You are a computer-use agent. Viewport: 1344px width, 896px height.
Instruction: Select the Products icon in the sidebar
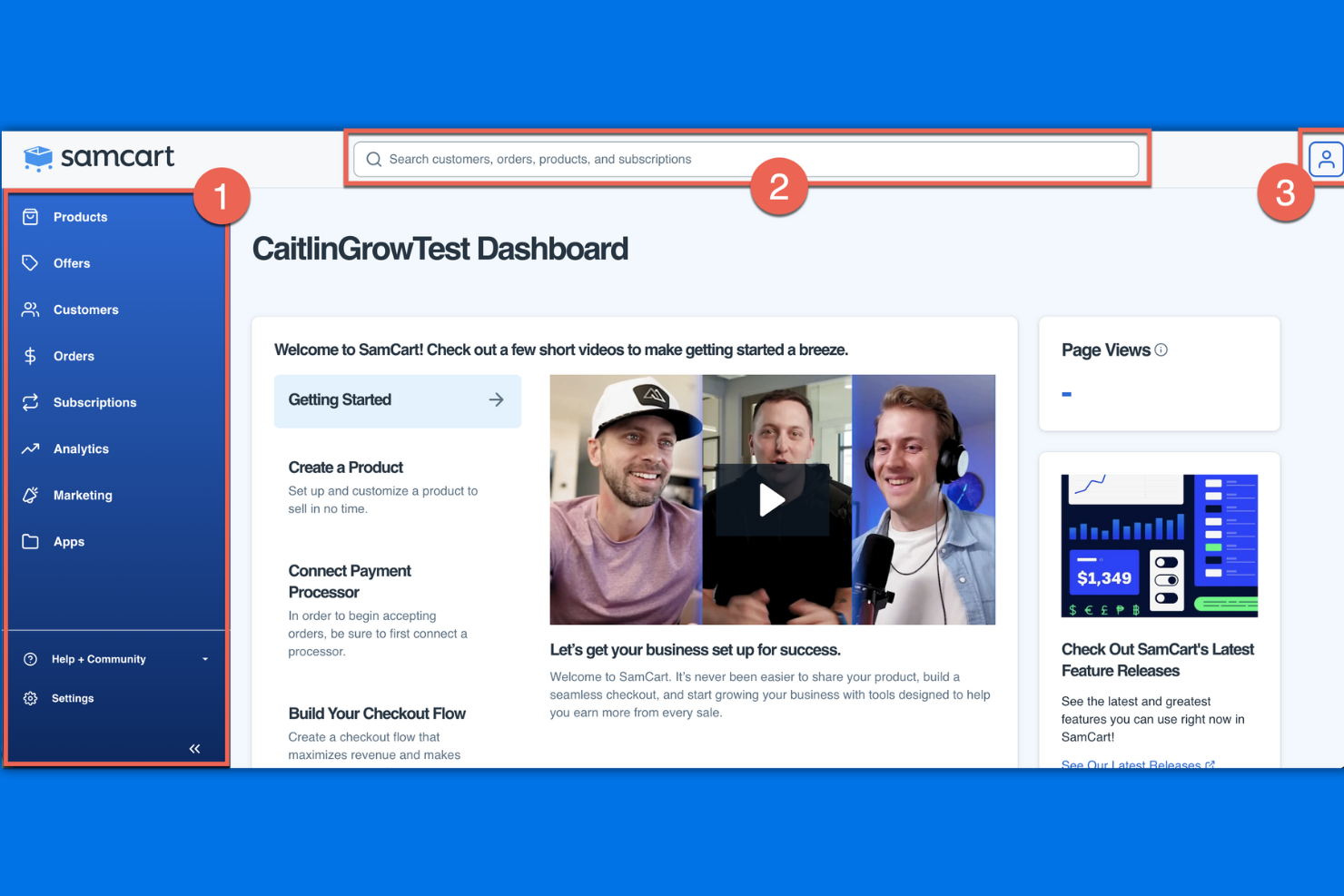click(30, 216)
